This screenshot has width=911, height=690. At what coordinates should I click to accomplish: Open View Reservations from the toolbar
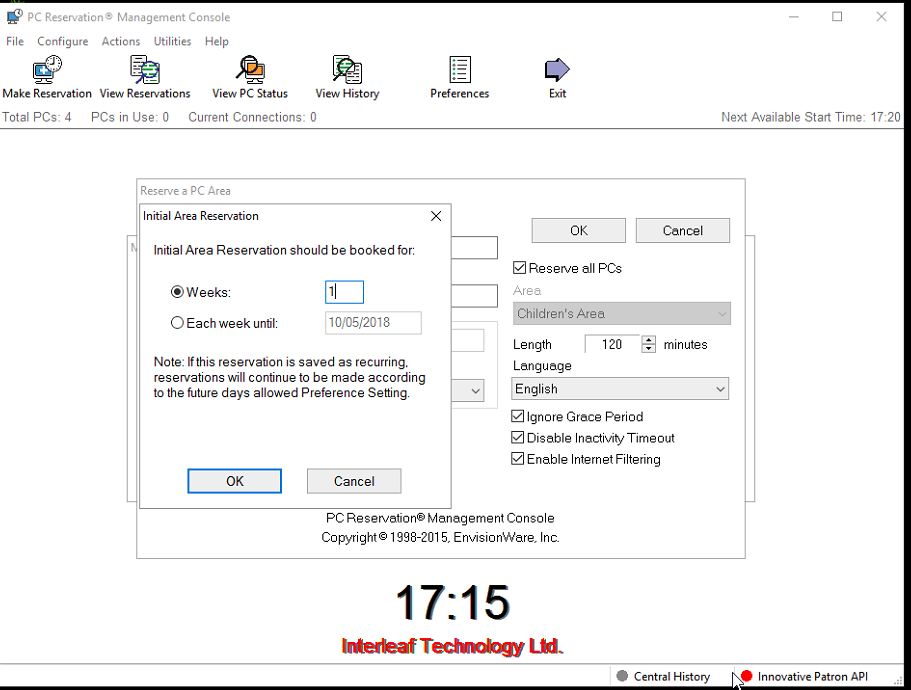coord(145,77)
